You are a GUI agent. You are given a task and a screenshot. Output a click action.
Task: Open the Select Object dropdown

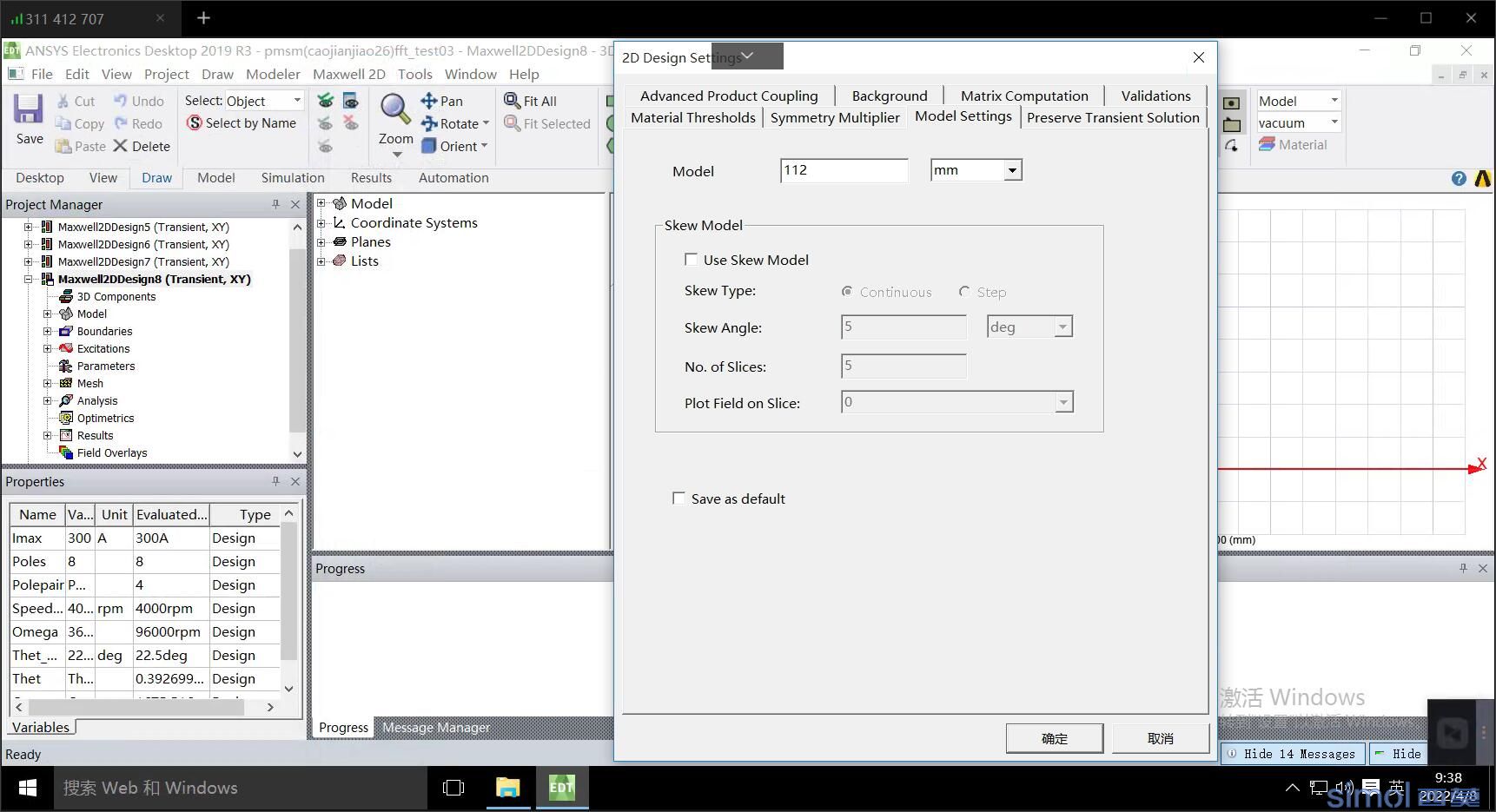(297, 101)
